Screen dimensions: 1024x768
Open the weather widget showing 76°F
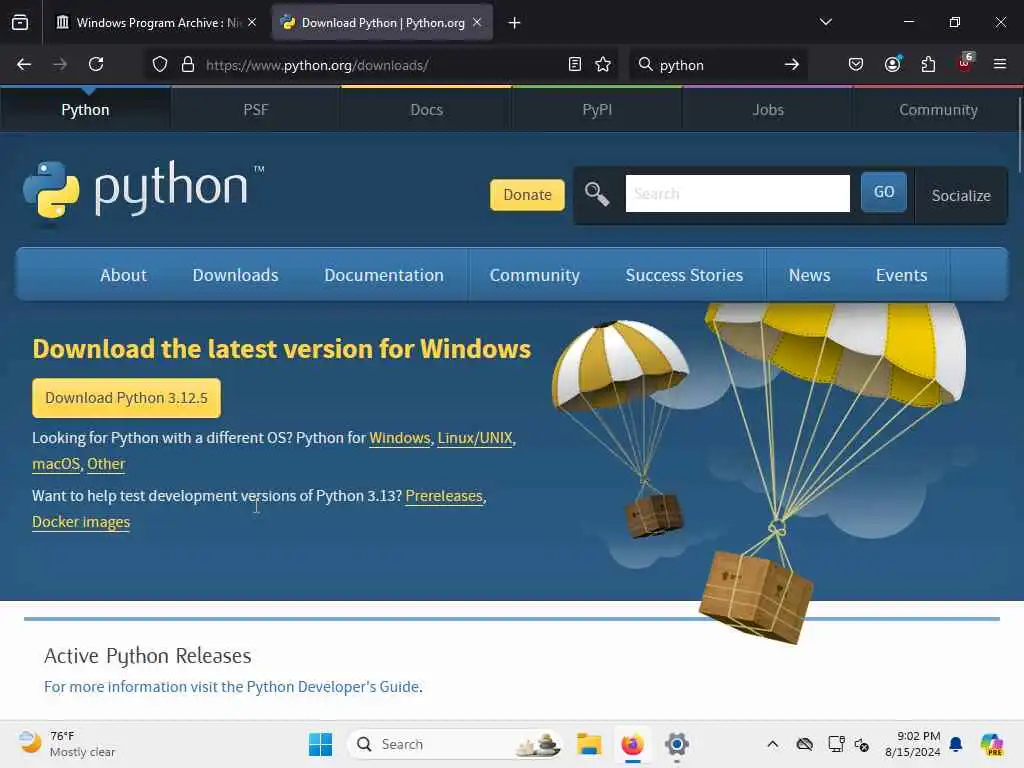click(x=67, y=744)
